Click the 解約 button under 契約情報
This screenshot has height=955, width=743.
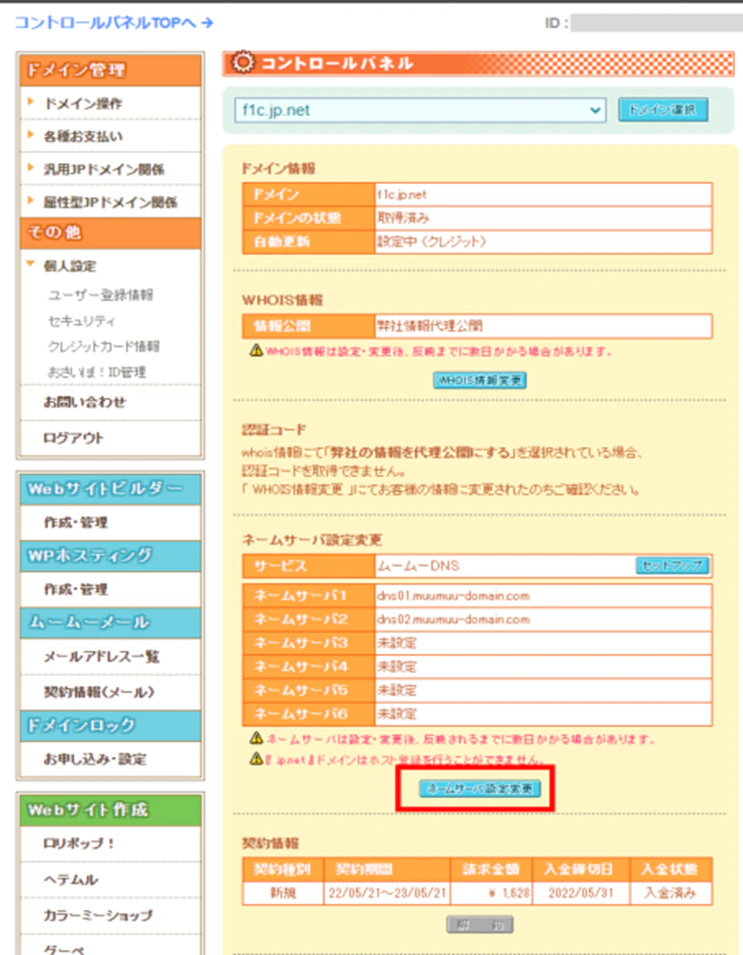point(480,925)
